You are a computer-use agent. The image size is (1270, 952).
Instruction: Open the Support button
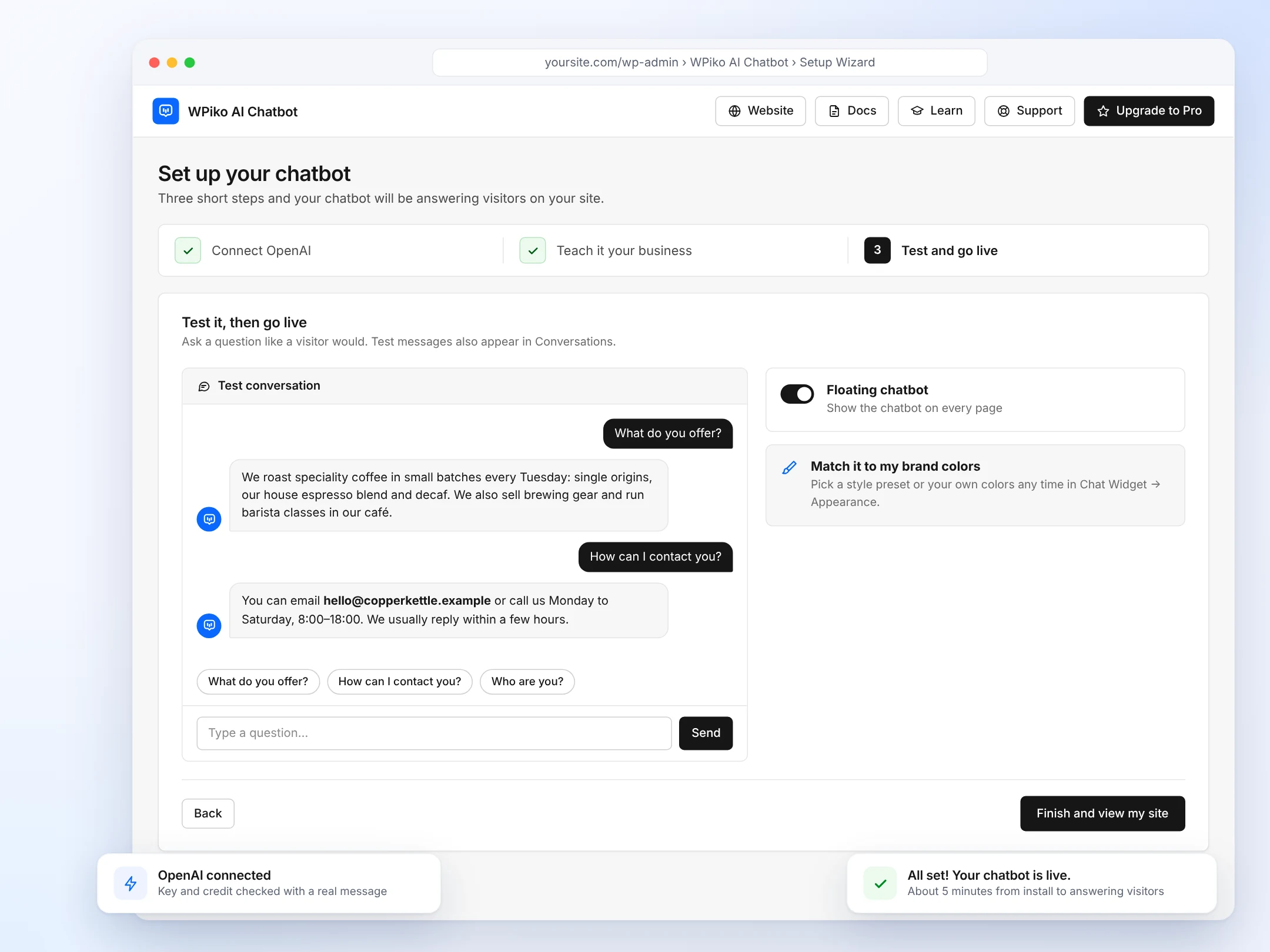[1029, 111]
